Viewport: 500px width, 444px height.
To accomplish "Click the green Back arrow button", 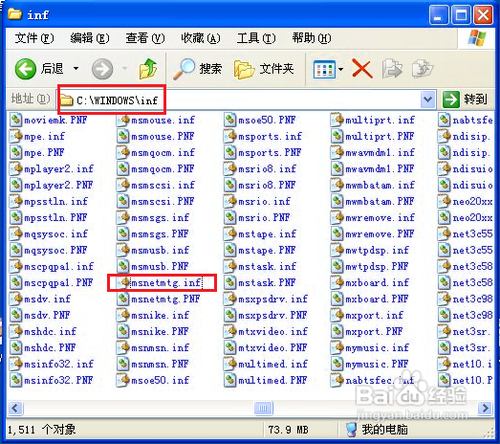I will [25, 69].
